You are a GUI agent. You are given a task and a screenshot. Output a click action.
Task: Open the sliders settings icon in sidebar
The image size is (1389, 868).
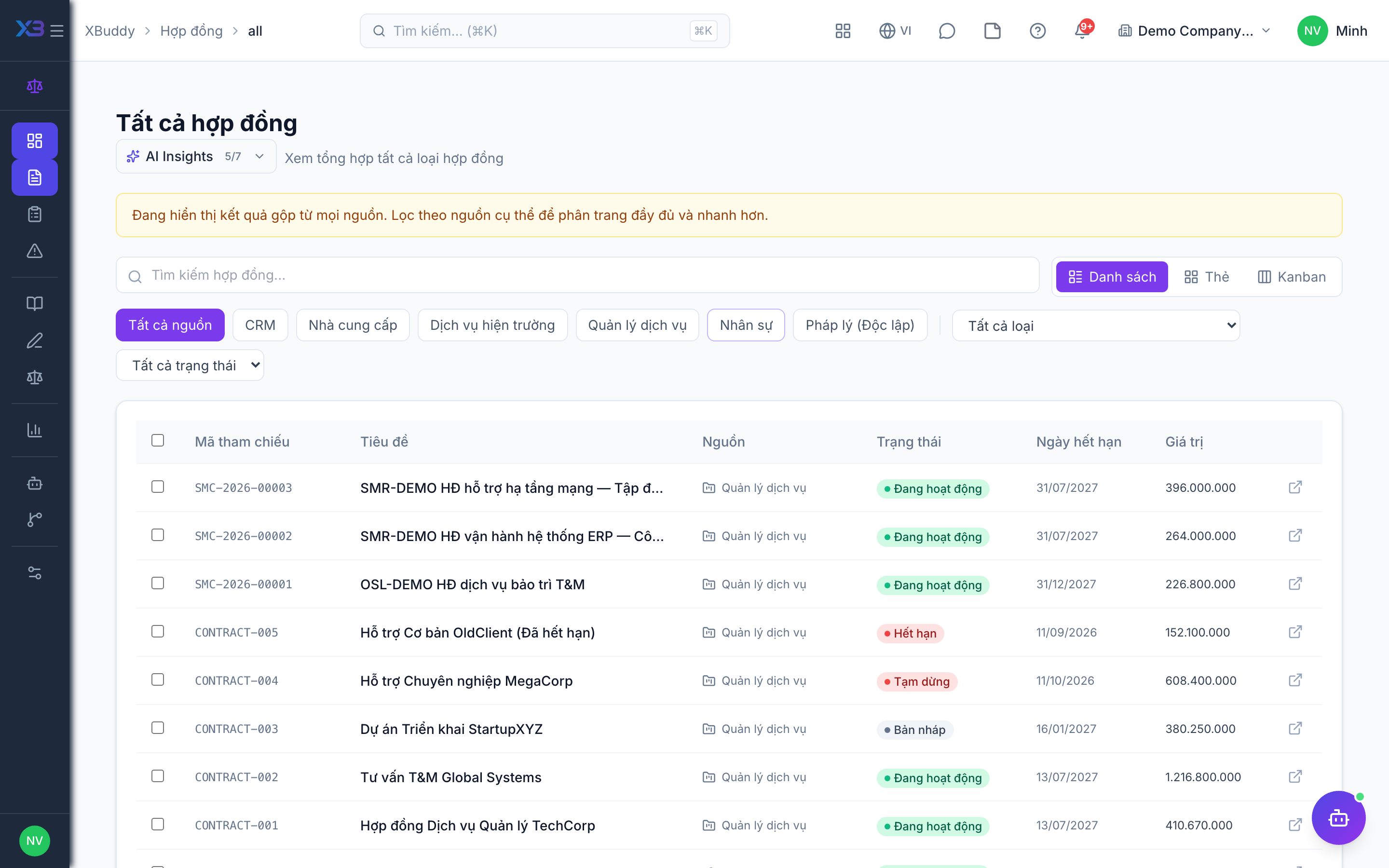click(x=34, y=572)
